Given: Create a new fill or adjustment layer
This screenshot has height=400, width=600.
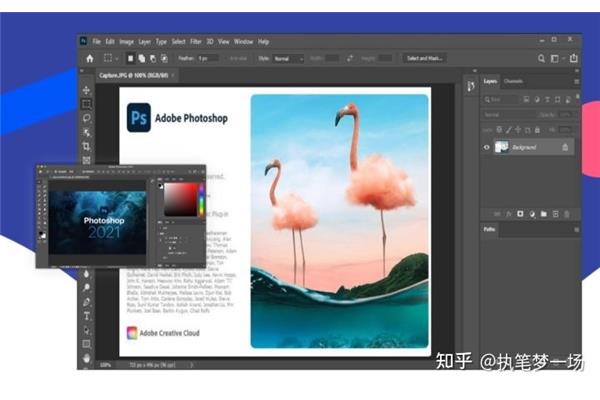Looking at the screenshot, I should coord(532,214).
